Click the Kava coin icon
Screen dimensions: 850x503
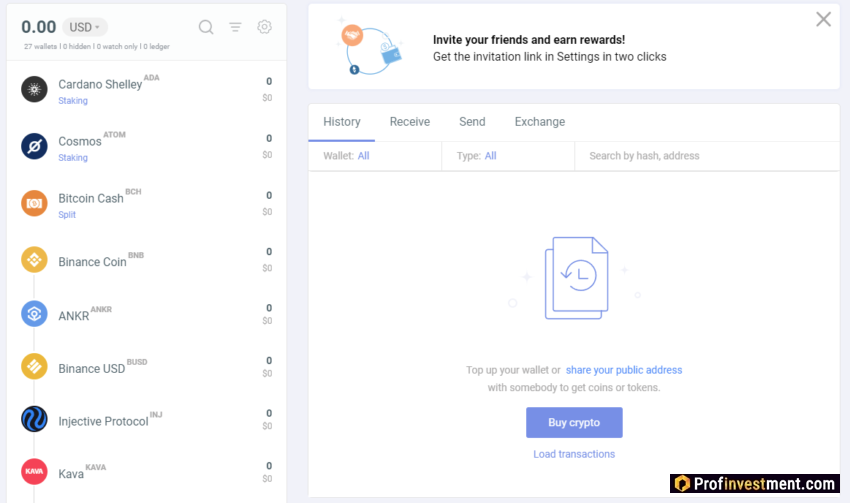pyautogui.click(x=34, y=471)
